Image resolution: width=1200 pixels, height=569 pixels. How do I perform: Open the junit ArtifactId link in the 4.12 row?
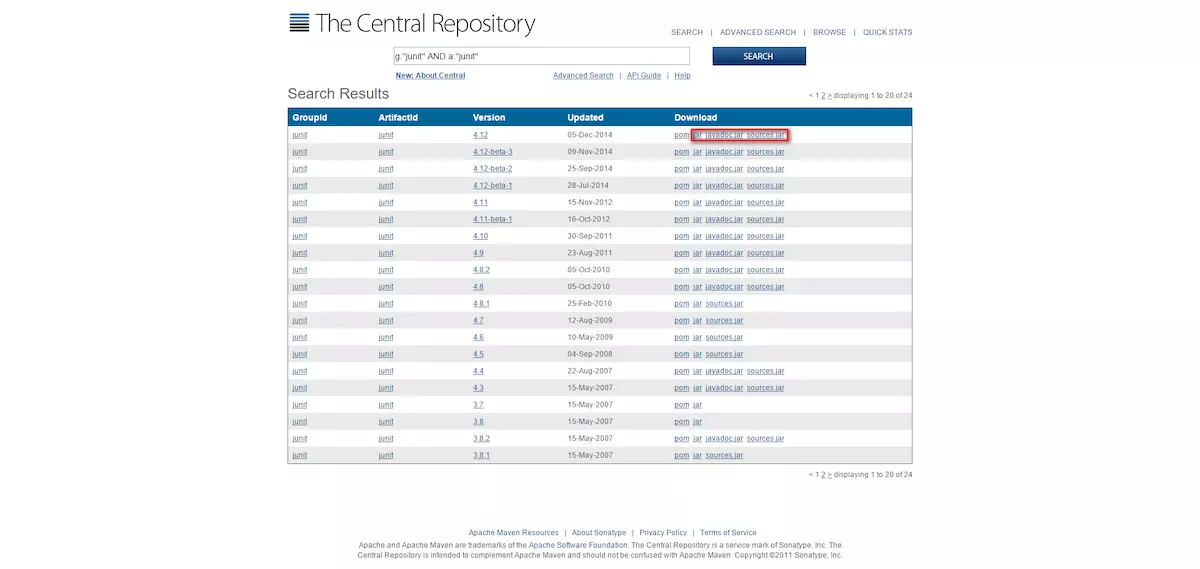(386, 135)
